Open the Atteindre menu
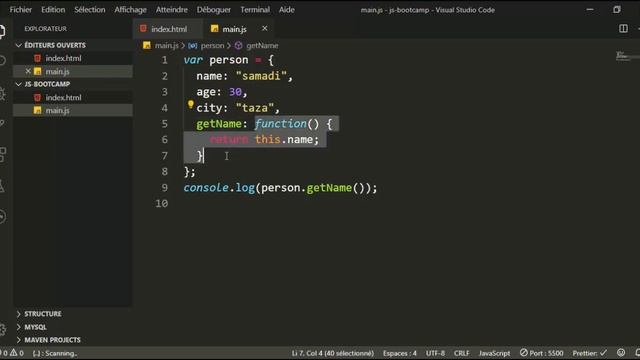Screen dimensions: 640x360 coord(172,10)
